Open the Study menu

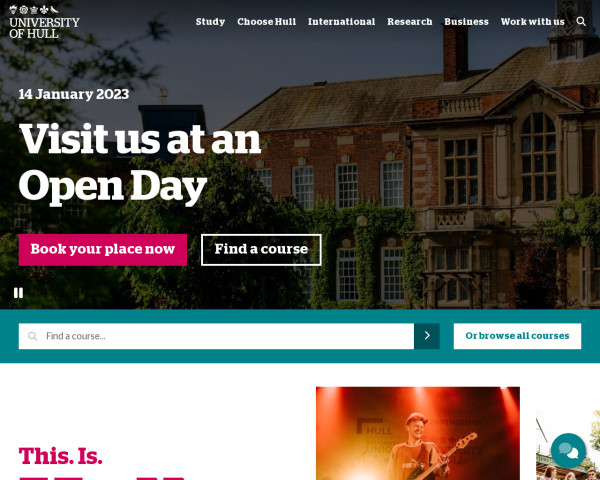210,22
